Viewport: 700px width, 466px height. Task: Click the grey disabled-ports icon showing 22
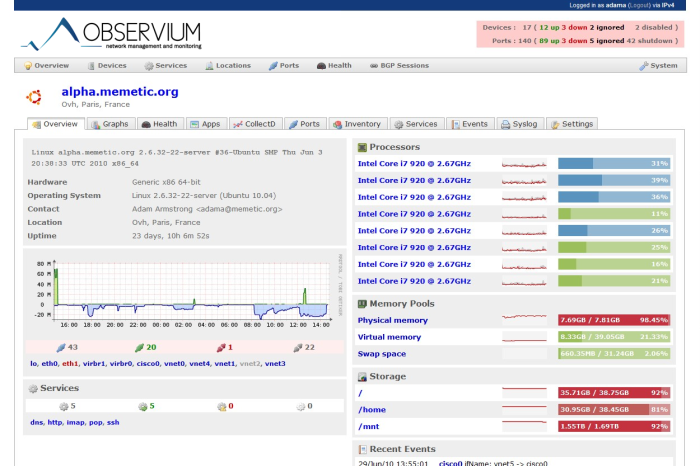298,347
